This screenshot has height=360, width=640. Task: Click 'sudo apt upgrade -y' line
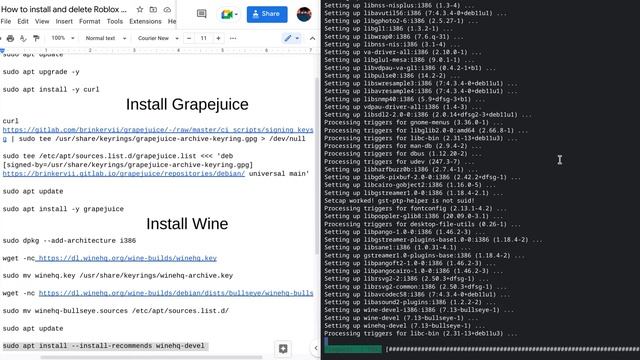tap(41, 72)
